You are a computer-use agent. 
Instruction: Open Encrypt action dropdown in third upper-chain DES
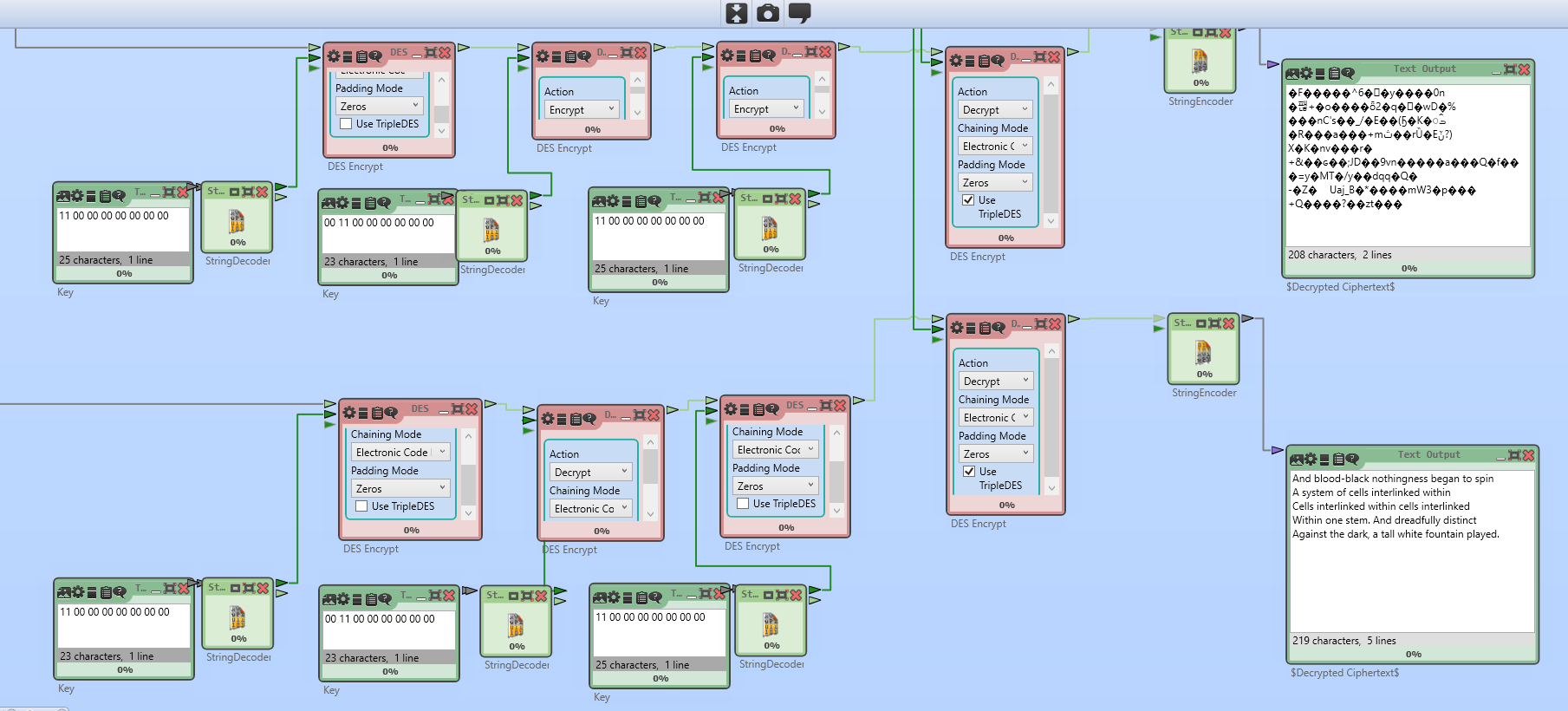click(x=766, y=108)
